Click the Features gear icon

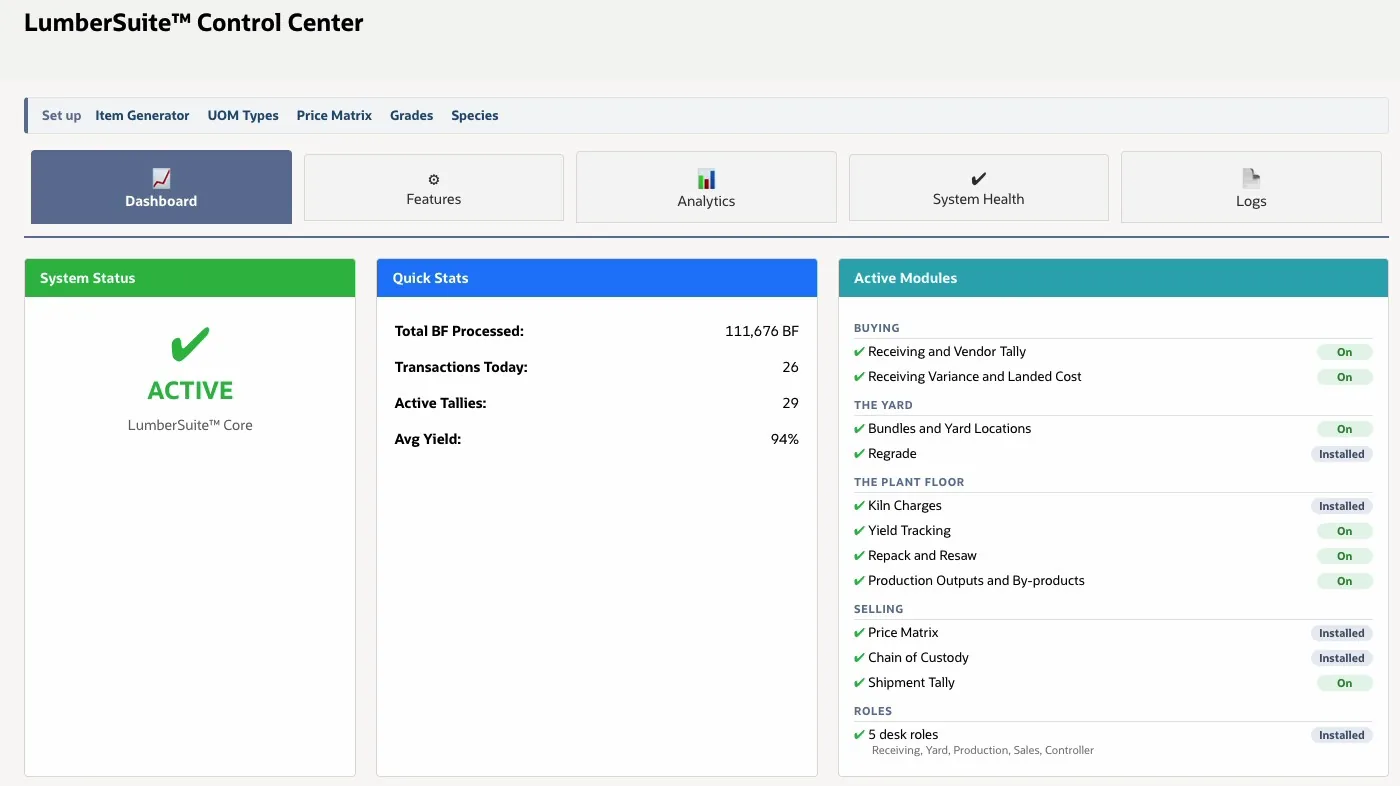coord(434,180)
